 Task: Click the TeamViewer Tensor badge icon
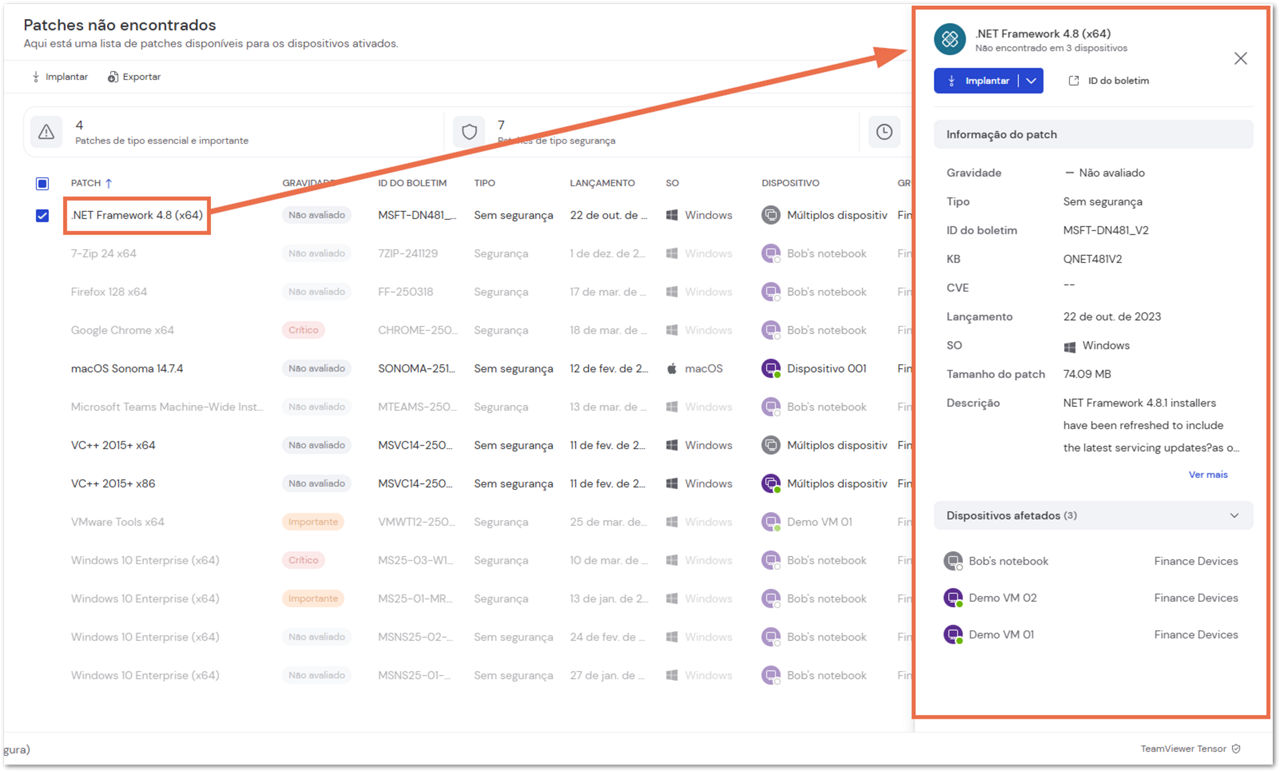pyautogui.click(x=1236, y=749)
